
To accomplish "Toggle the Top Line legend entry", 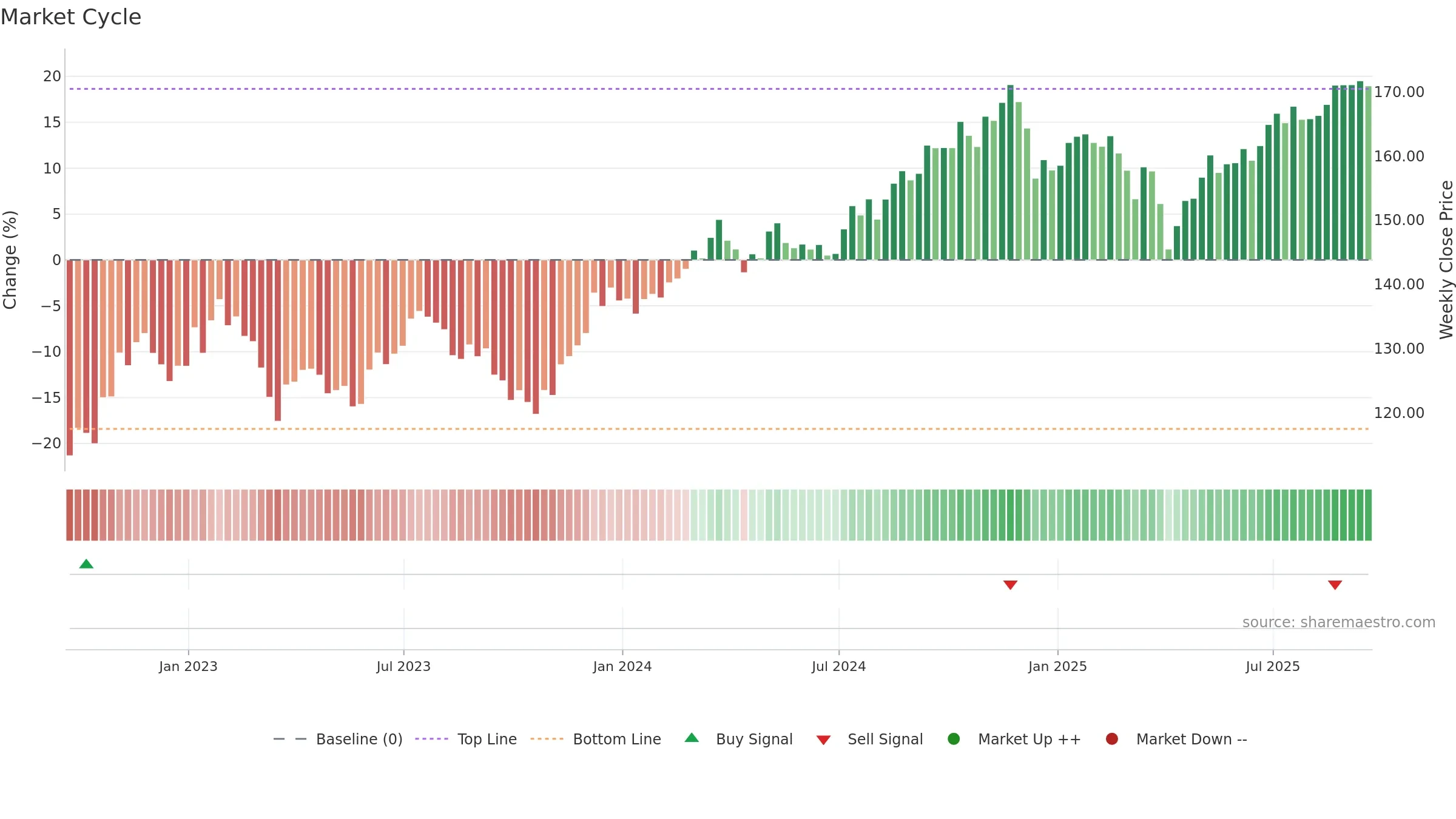I will 466,740.
